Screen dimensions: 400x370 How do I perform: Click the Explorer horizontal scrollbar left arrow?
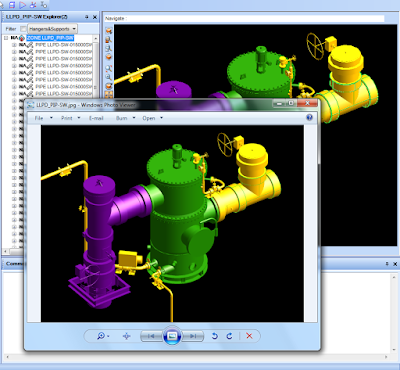pyautogui.click(x=5, y=251)
